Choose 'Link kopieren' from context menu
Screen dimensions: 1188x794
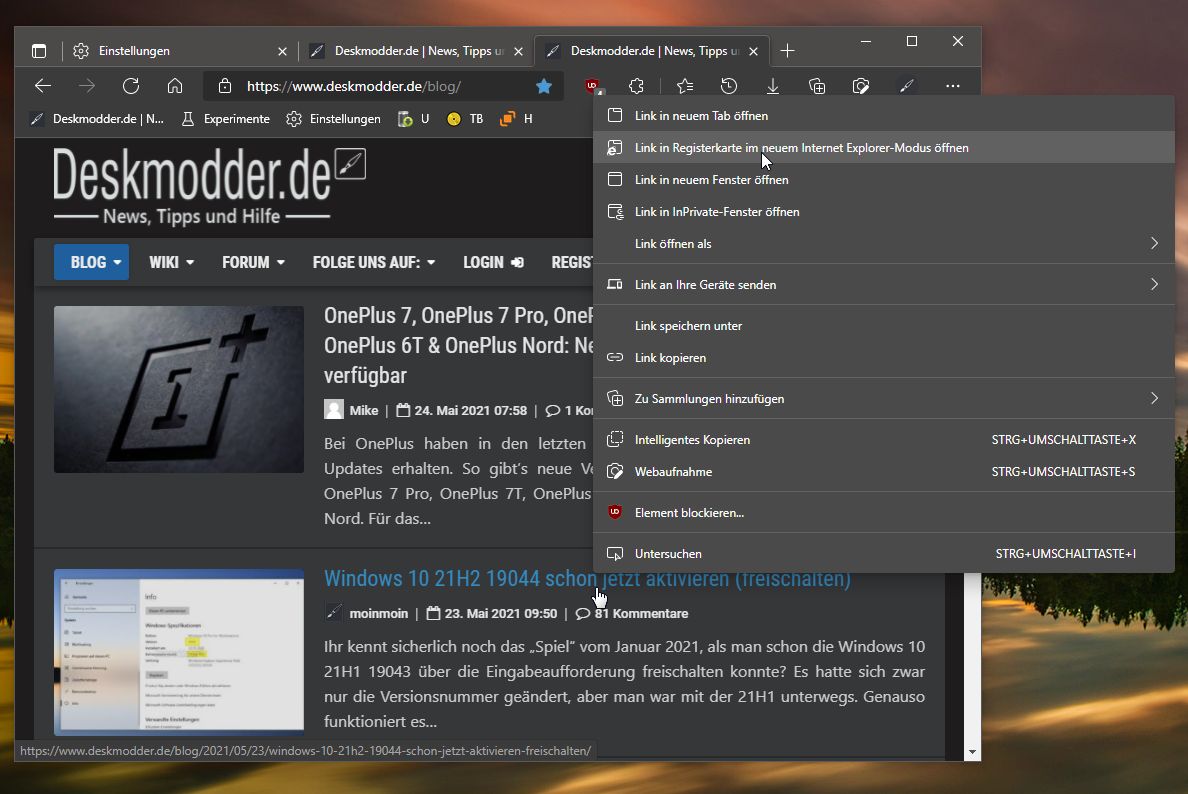[883, 358]
